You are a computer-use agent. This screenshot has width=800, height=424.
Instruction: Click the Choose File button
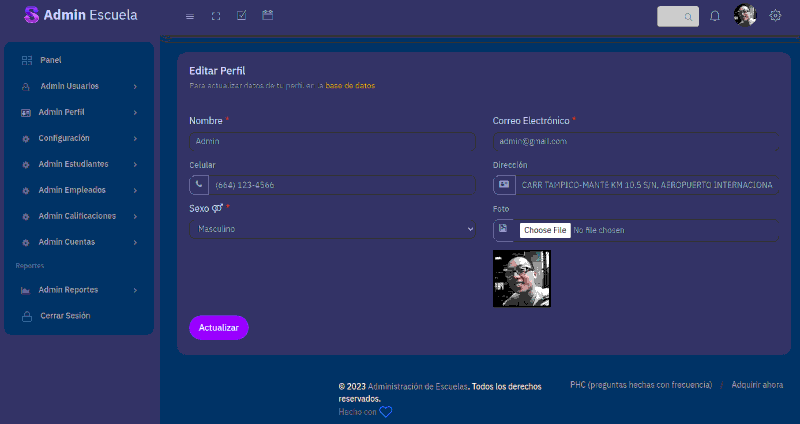tap(545, 230)
